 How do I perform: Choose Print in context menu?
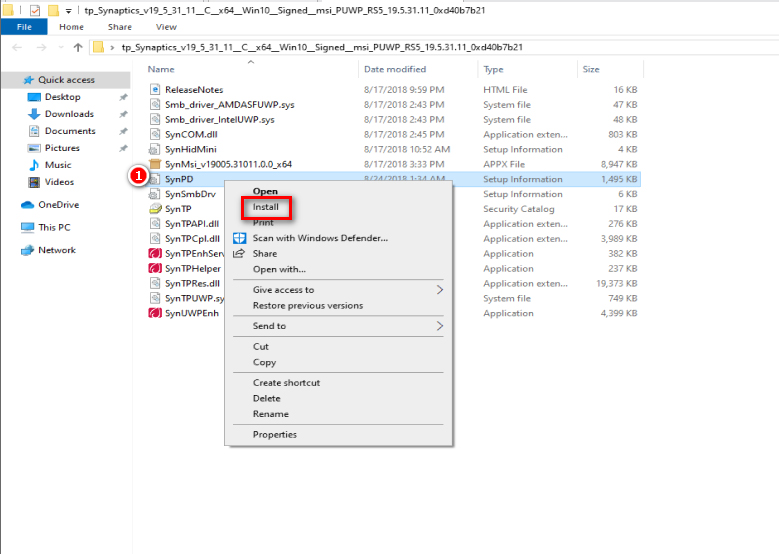coord(263,223)
